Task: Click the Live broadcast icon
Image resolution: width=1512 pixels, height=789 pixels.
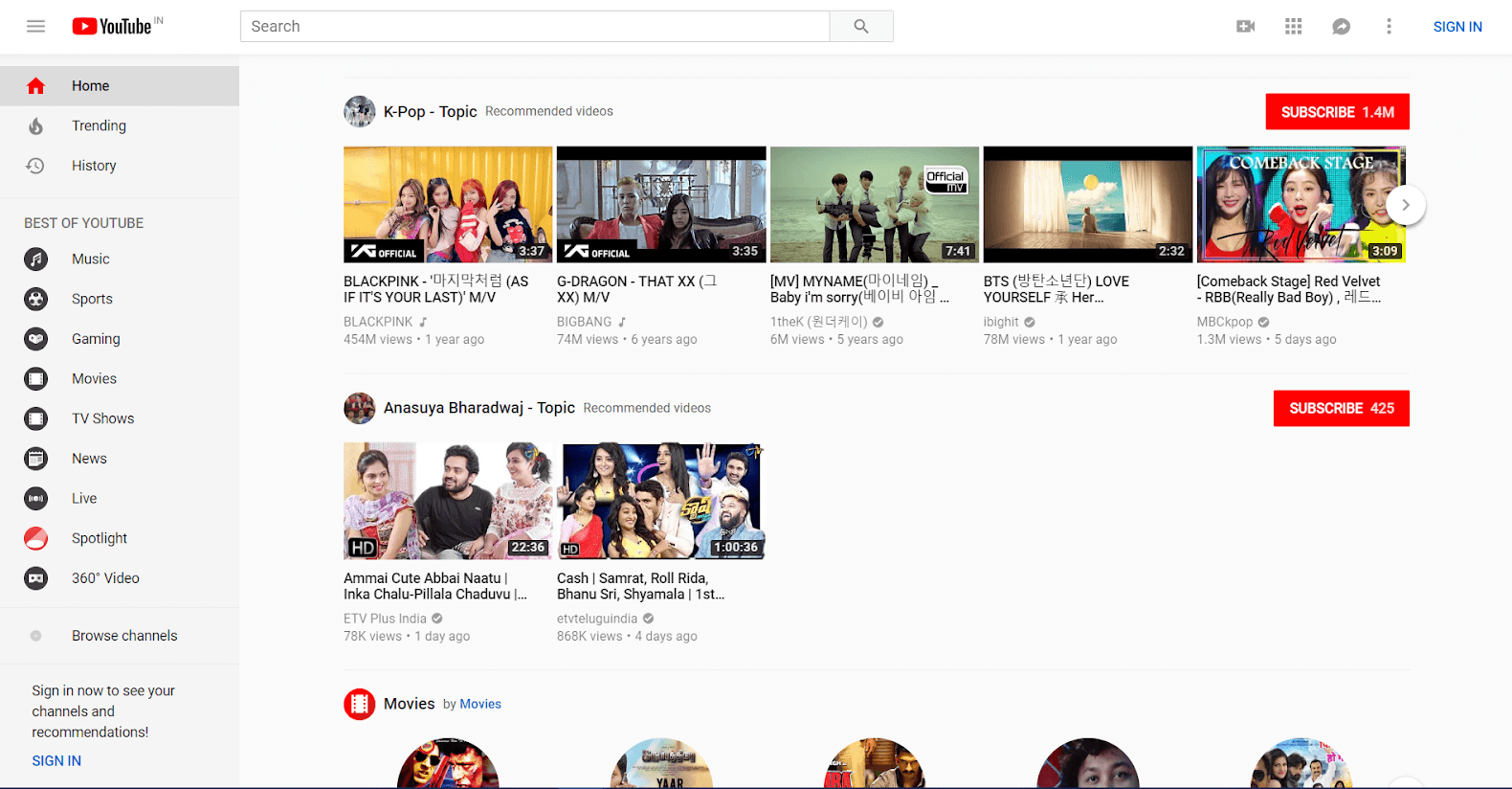Action: coord(35,498)
